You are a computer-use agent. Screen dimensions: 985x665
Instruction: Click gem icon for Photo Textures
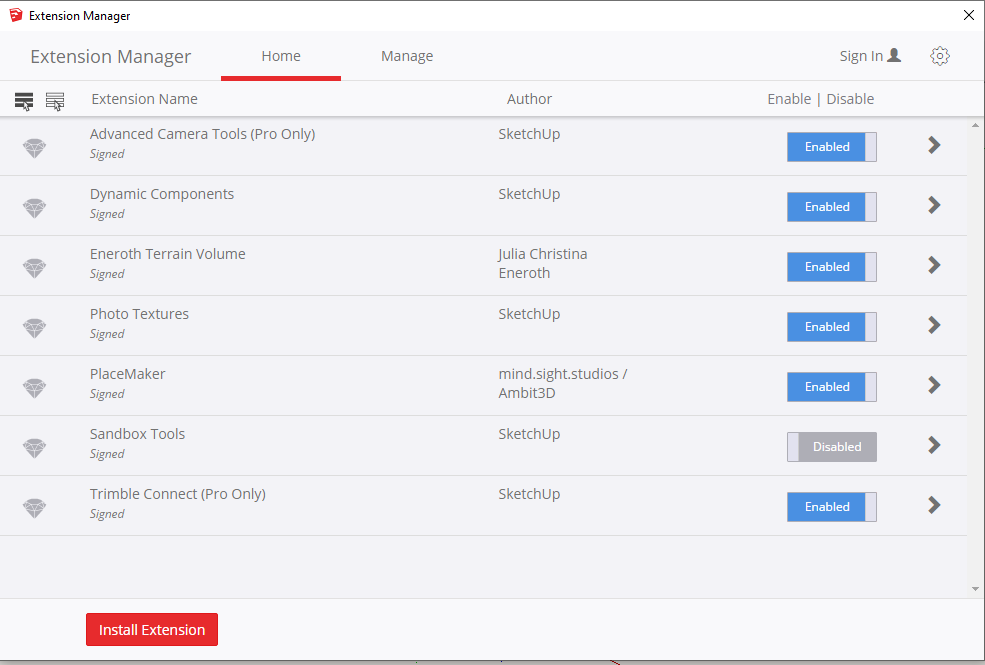pos(35,328)
